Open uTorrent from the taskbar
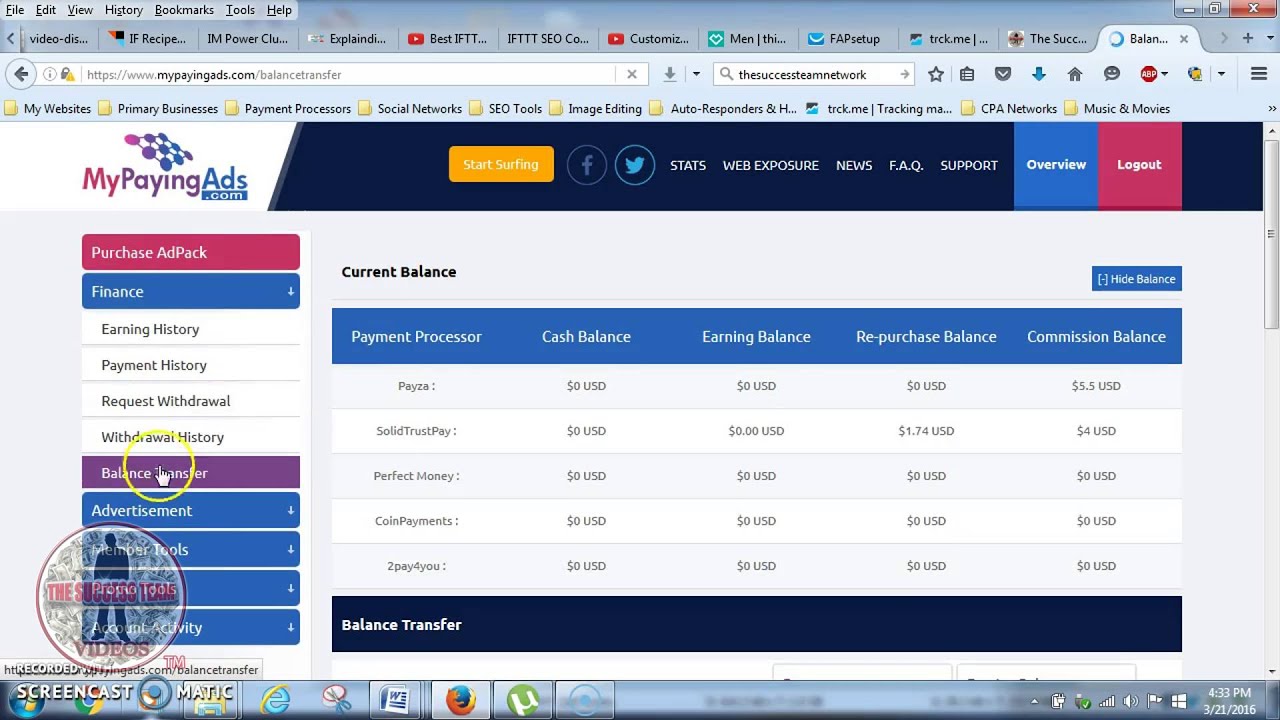1280x720 pixels. pos(523,700)
